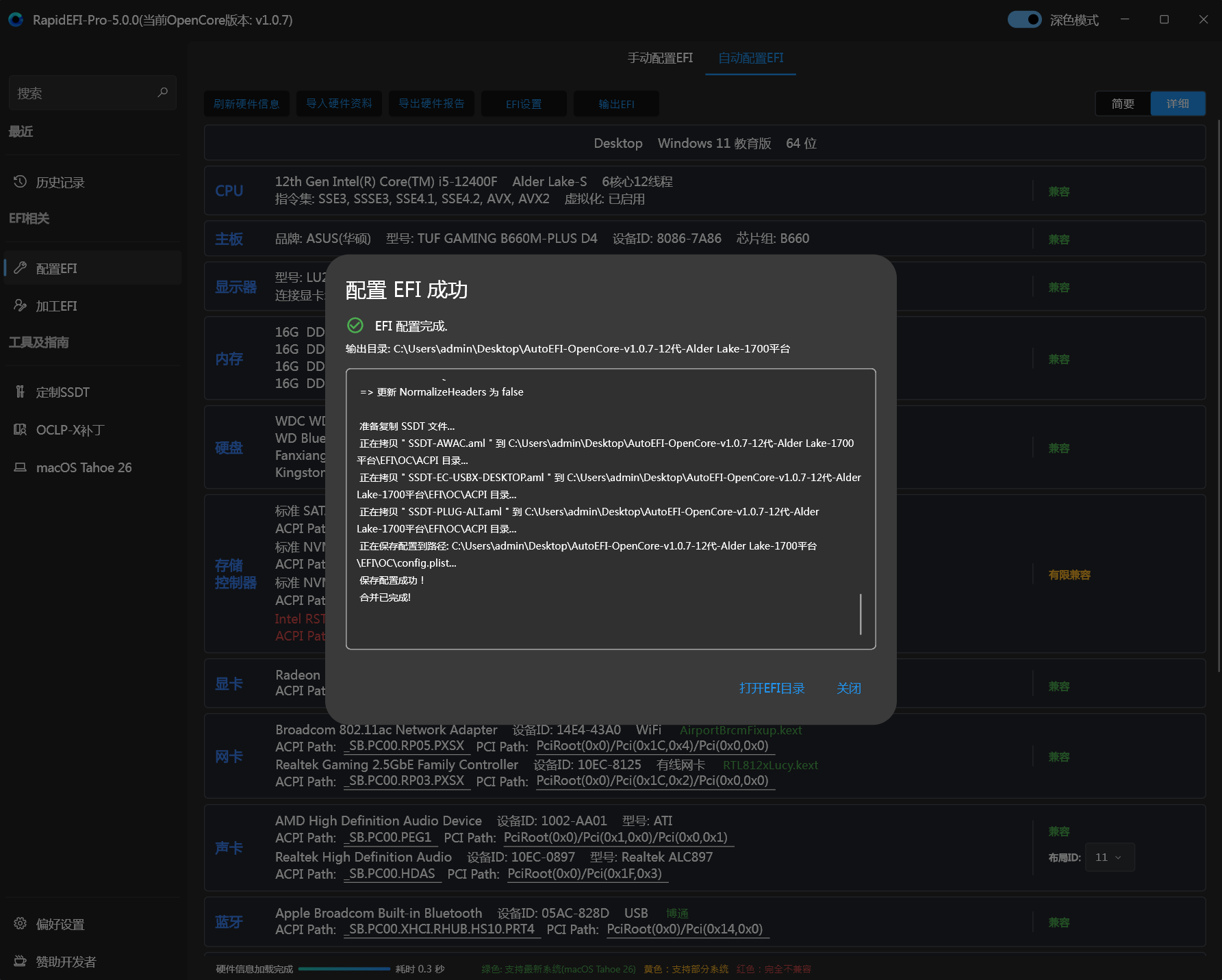
Task: Switch to the 自动配置EFI tab
Action: (x=750, y=58)
